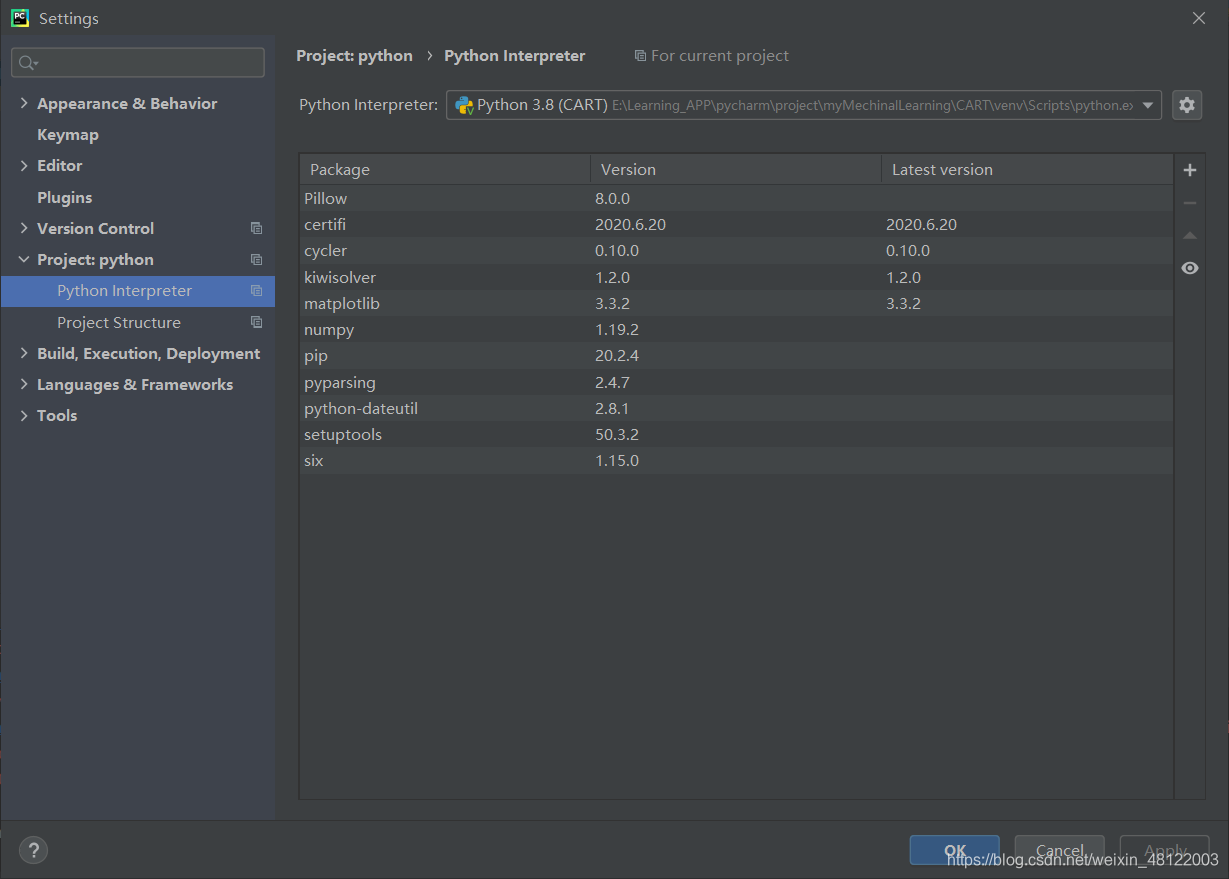Viewport: 1229px width, 879px height.
Task: Click the copy icon beside Project Structure
Action: 256,322
